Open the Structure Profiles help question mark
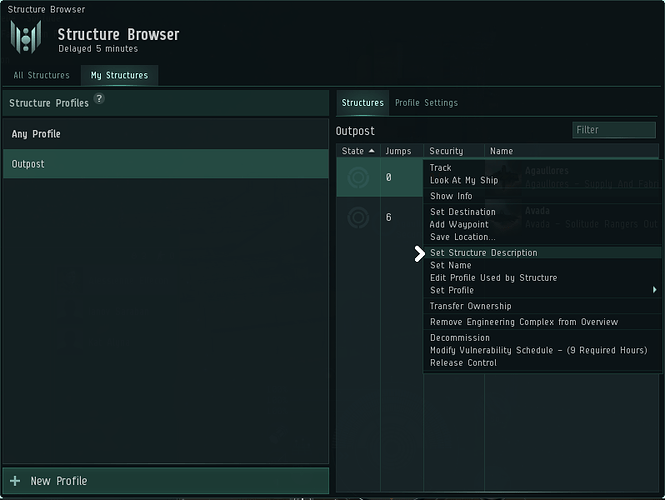Viewport: 665px width, 500px height. [99, 98]
